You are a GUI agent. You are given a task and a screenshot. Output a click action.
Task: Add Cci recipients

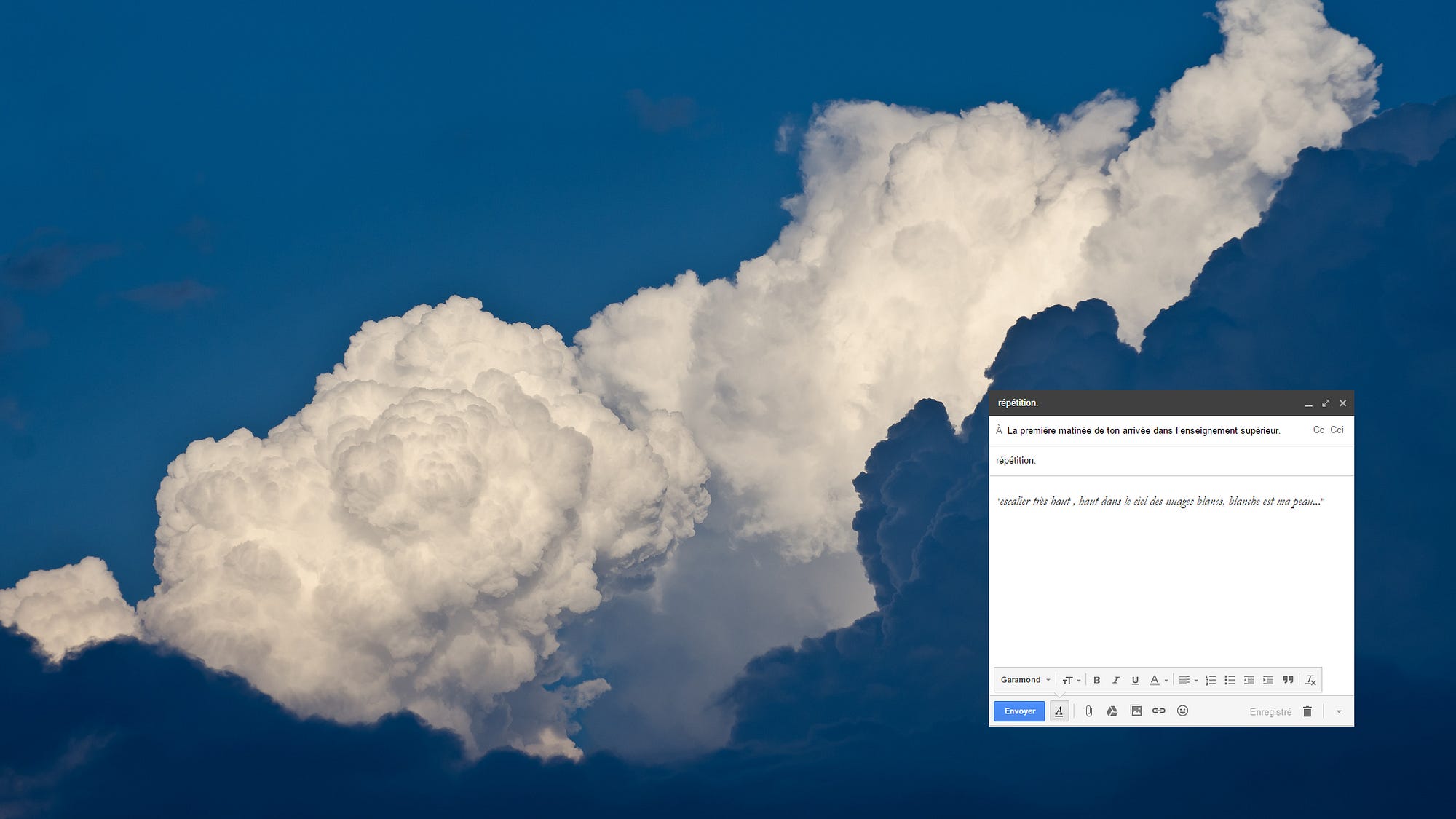pyautogui.click(x=1337, y=430)
